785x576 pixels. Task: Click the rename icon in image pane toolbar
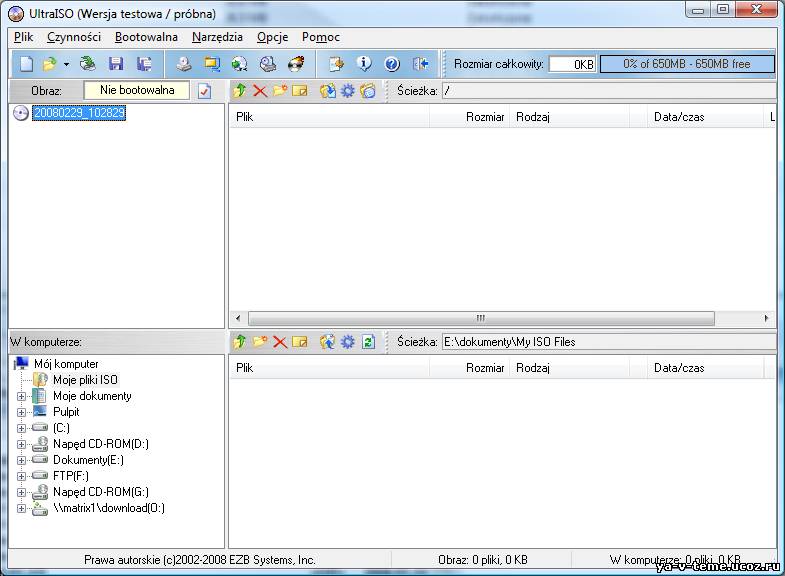[300, 91]
